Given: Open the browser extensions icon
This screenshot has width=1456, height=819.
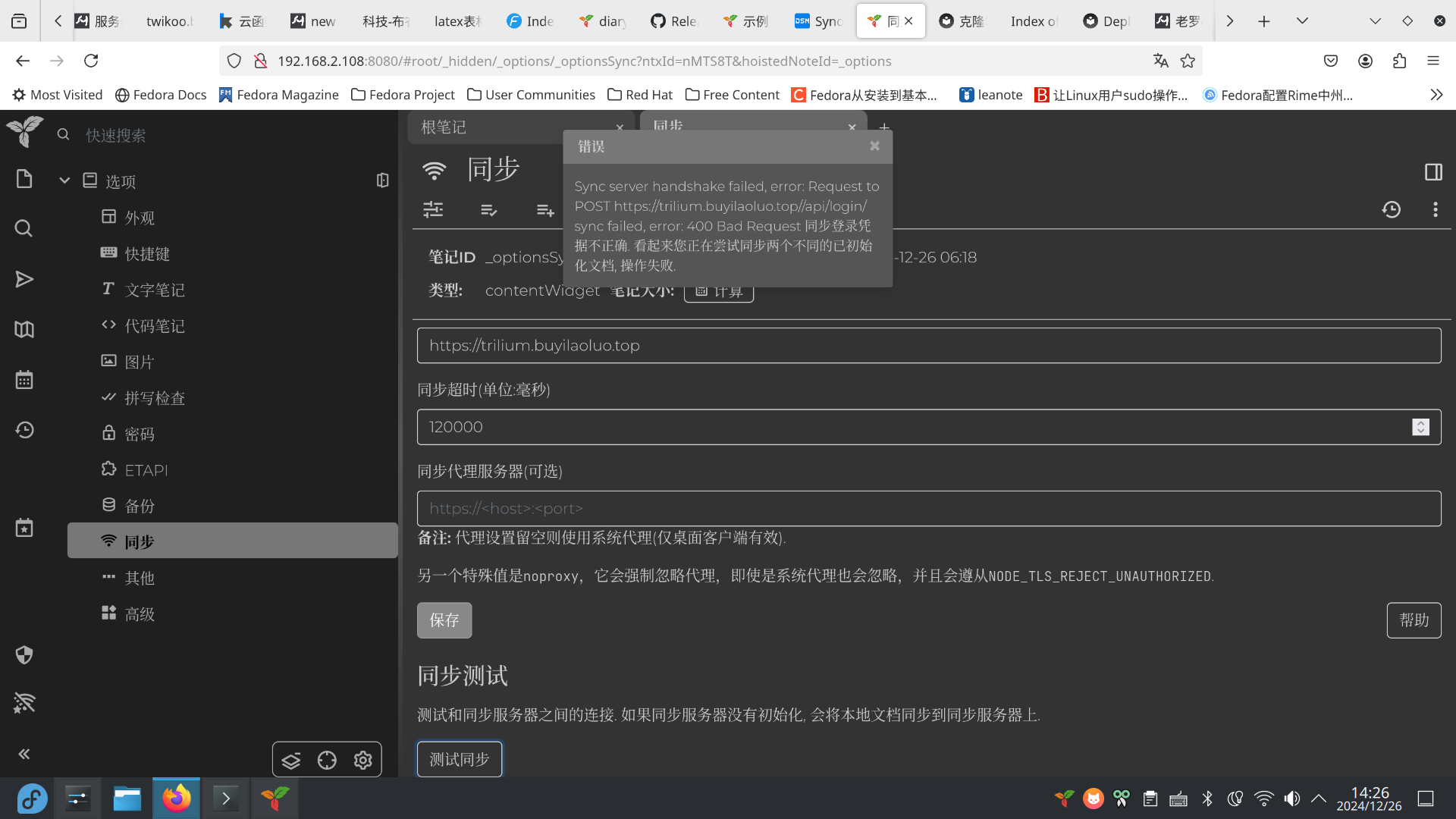Looking at the screenshot, I should 1399,61.
